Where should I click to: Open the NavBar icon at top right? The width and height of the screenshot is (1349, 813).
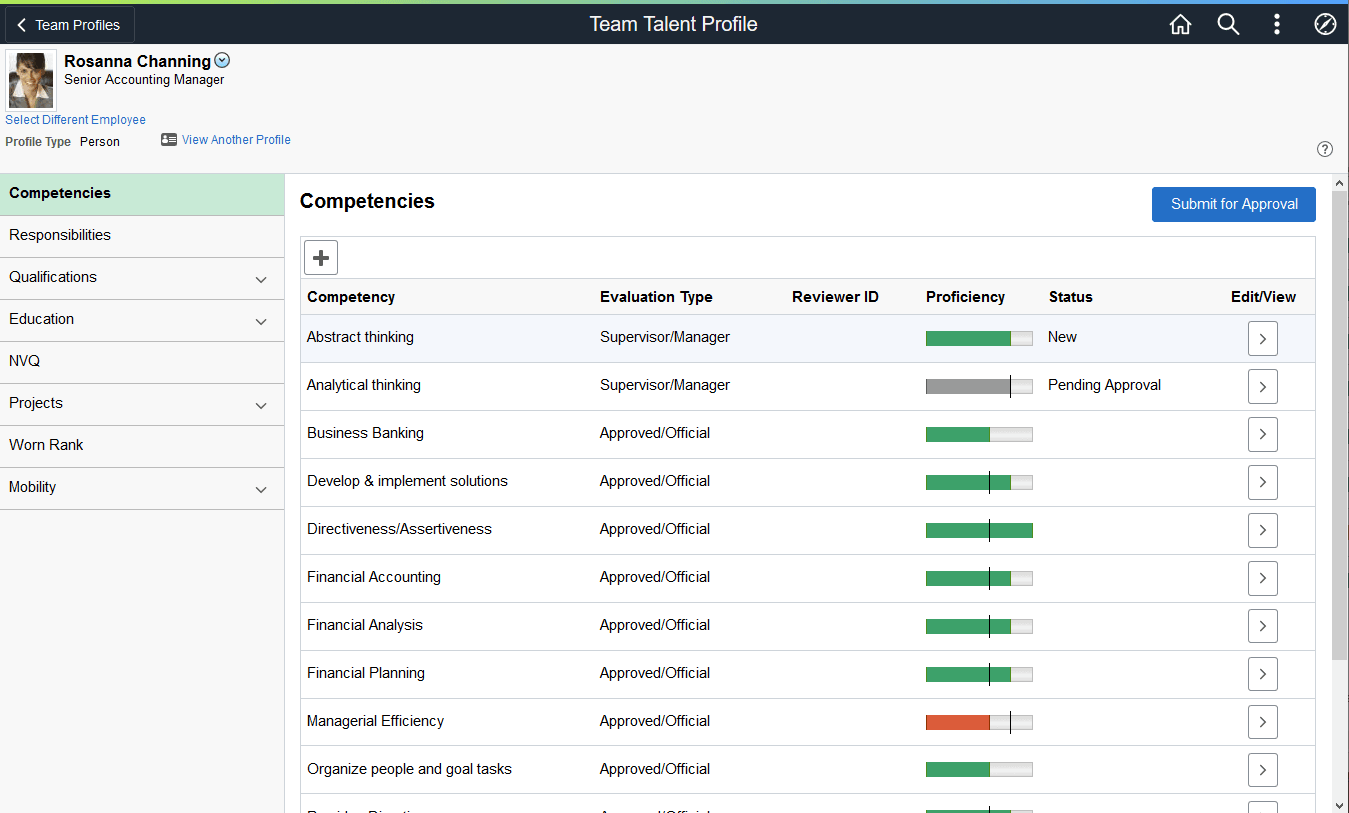pyautogui.click(x=1325, y=24)
